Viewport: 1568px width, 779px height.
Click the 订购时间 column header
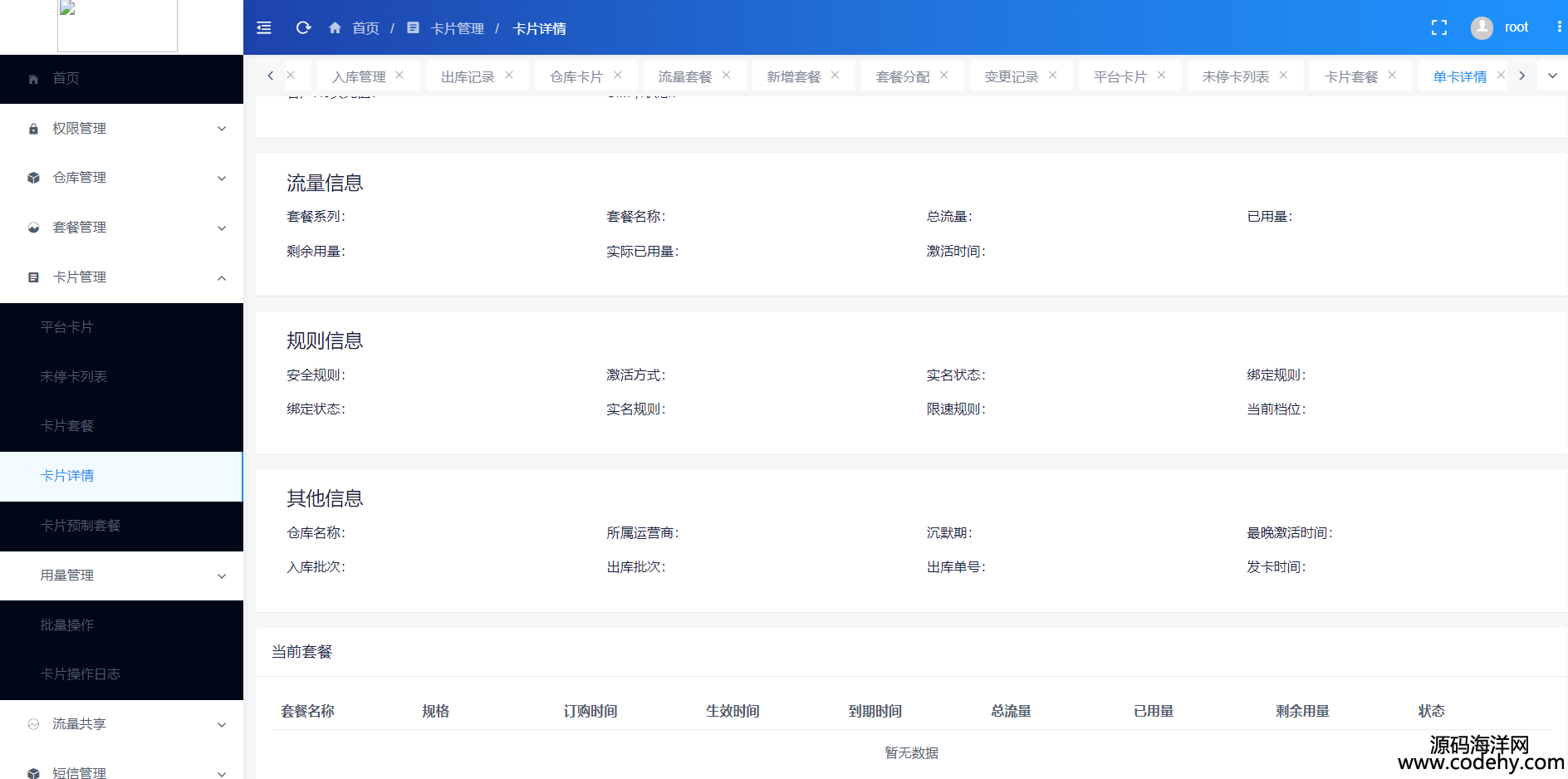click(x=590, y=711)
